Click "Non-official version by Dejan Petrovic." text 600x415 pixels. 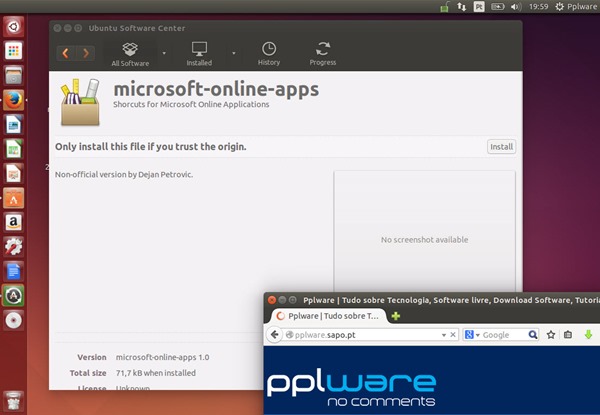coord(124,174)
